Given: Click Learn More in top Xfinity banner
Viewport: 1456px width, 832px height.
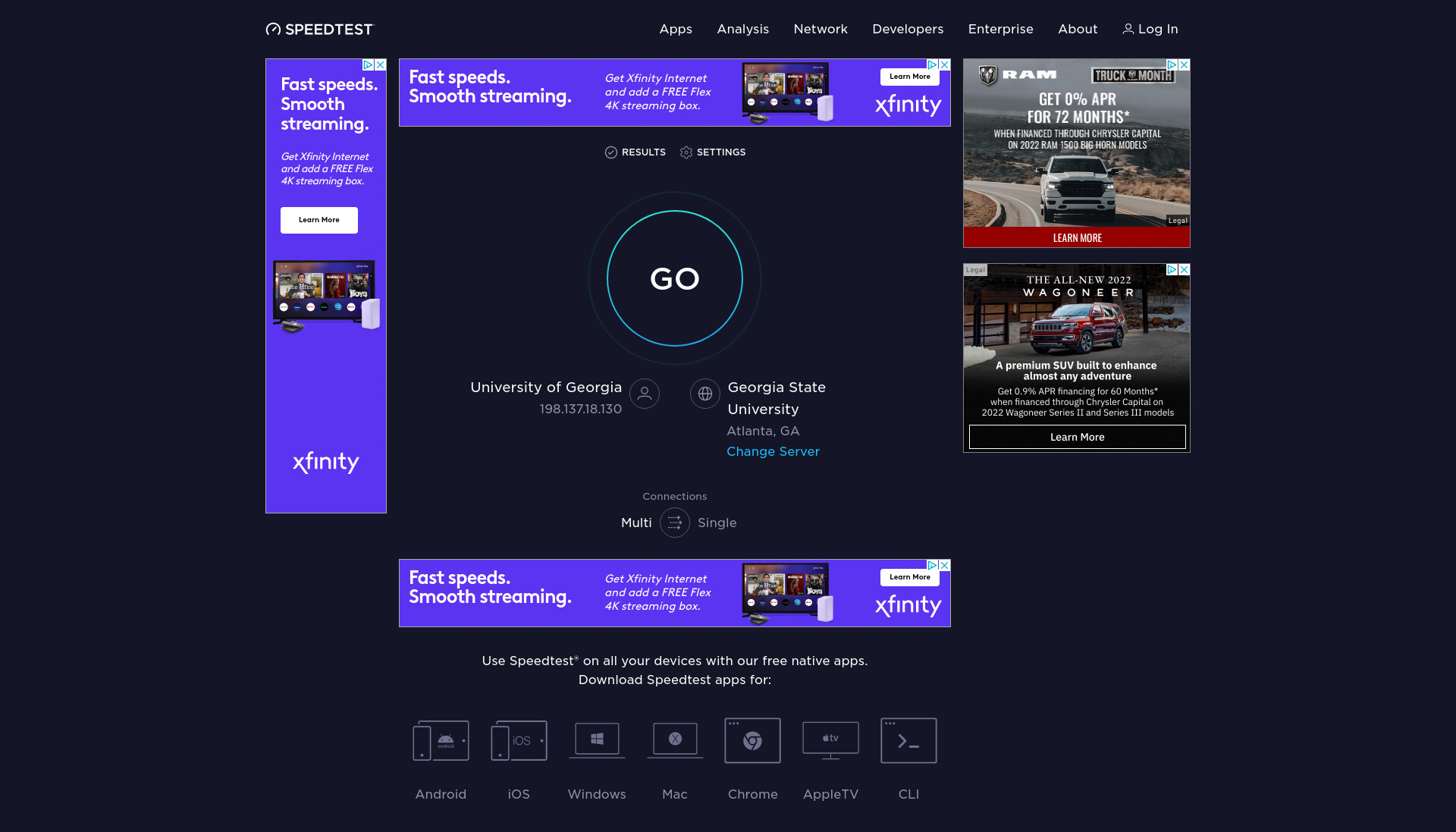Looking at the screenshot, I should (910, 77).
